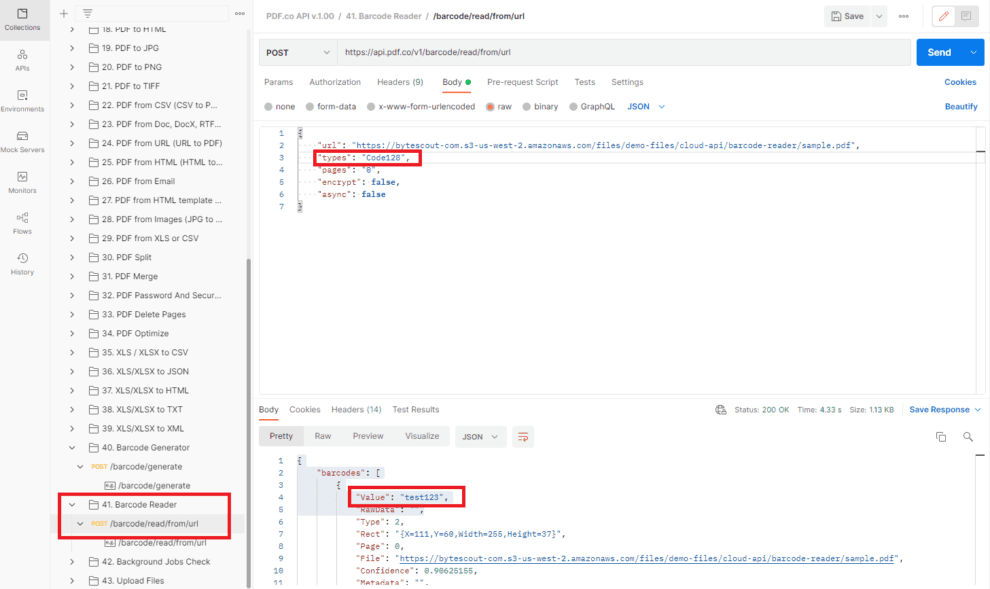990x589 pixels.
Task: Collapse the 41. Barcode Reader folder
Action: pyautogui.click(x=72, y=504)
